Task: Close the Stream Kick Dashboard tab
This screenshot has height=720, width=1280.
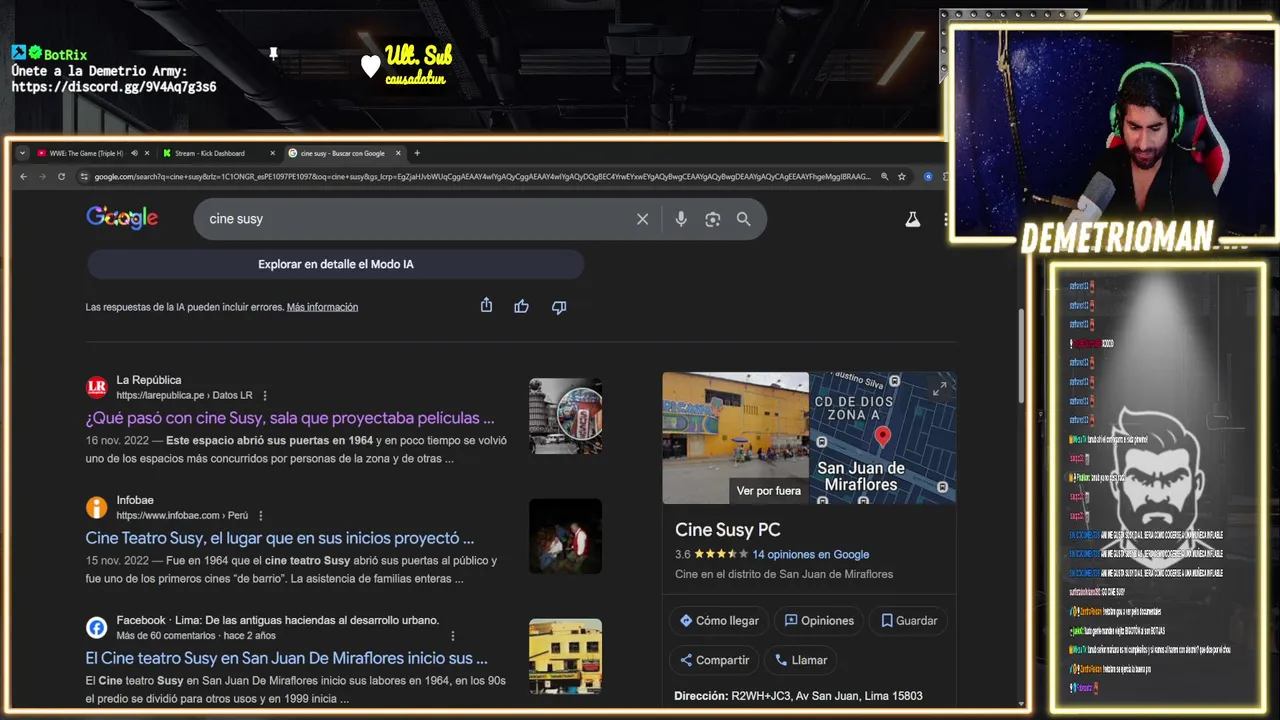Action: pos(272,153)
